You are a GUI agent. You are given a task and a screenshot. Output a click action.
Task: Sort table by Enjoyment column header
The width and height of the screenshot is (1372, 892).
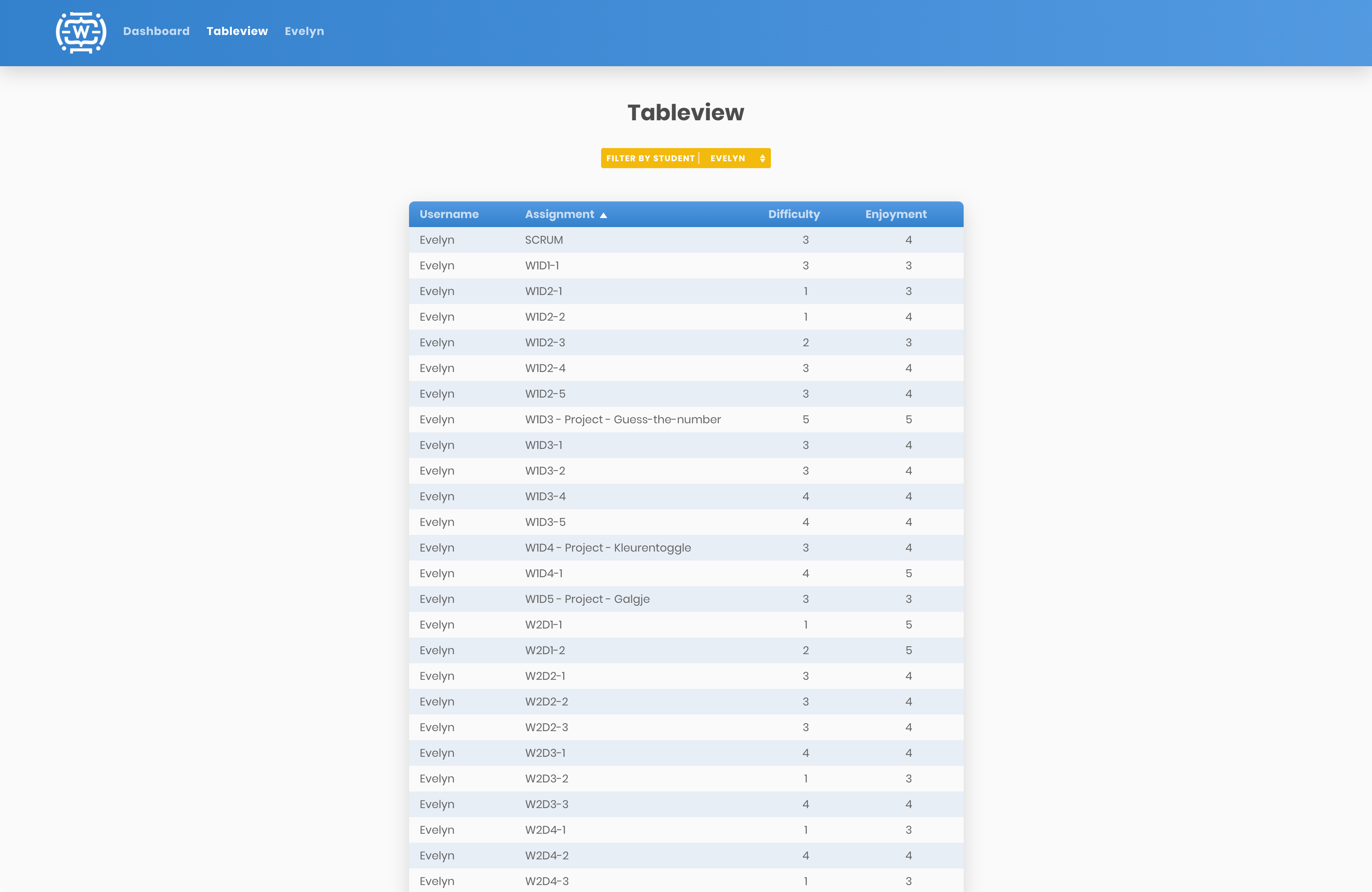coord(895,214)
